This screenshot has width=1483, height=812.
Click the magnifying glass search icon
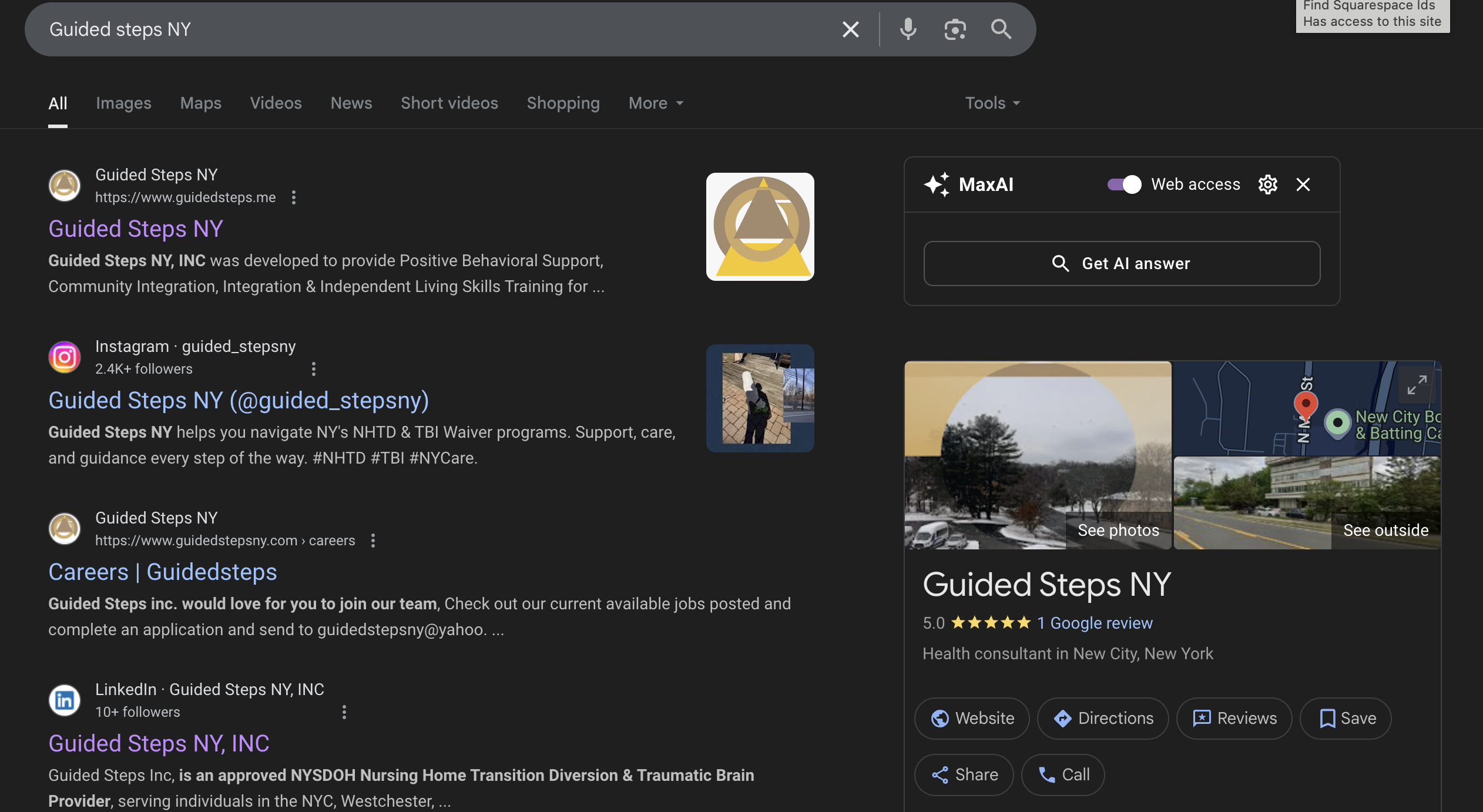tap(1001, 29)
